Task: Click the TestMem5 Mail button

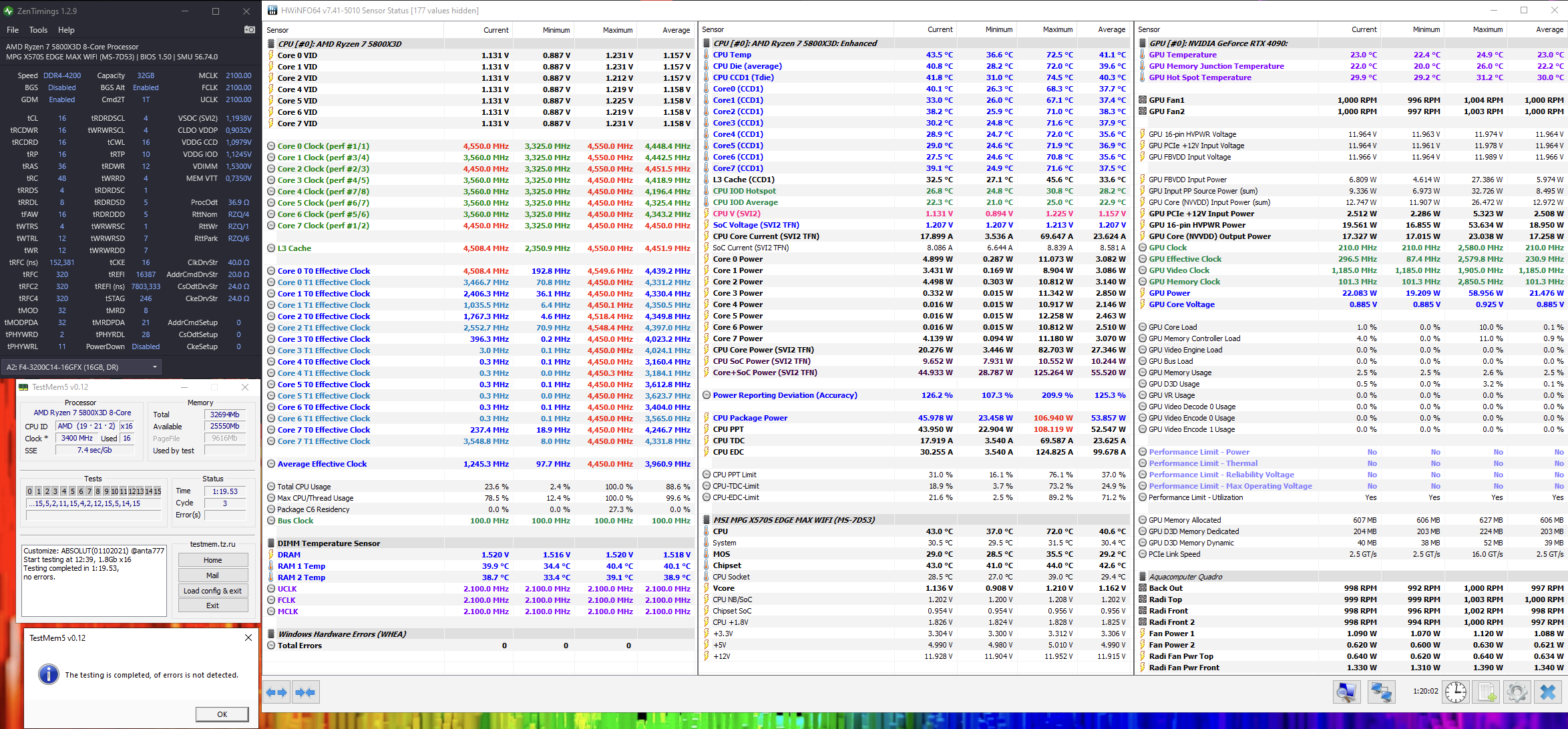Action: pyautogui.click(x=212, y=575)
